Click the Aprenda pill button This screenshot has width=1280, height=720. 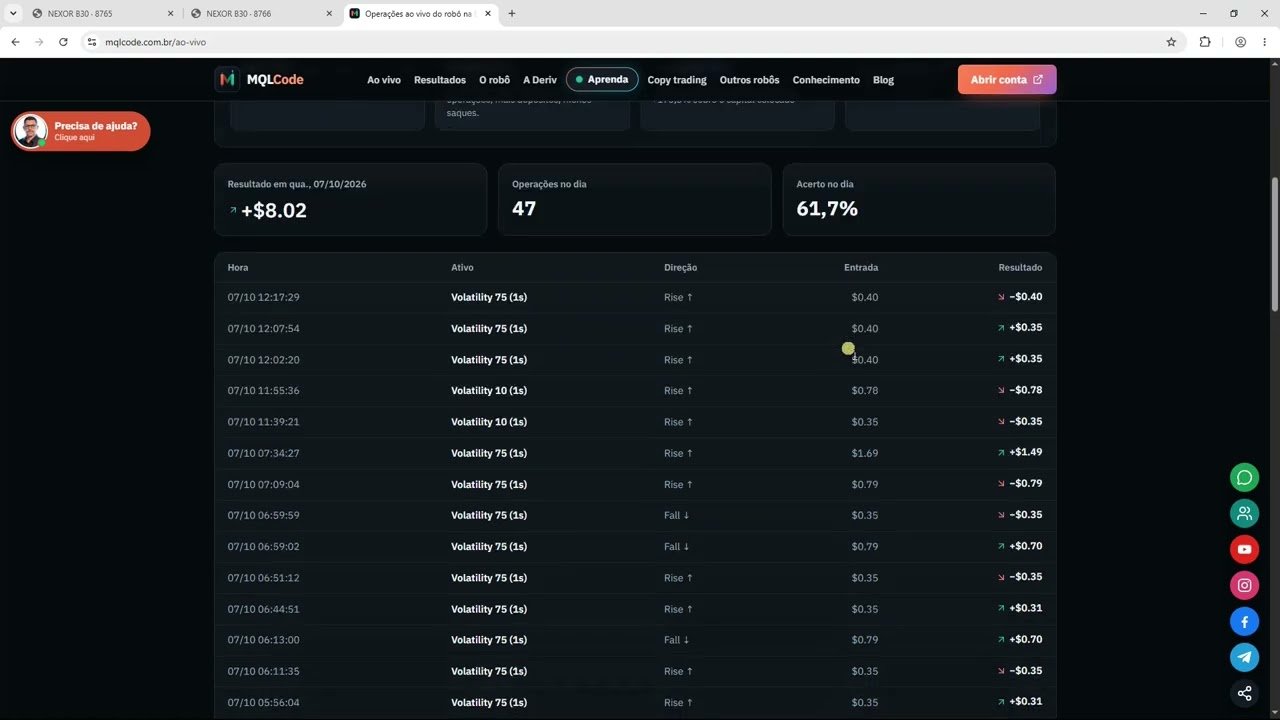tap(602, 79)
